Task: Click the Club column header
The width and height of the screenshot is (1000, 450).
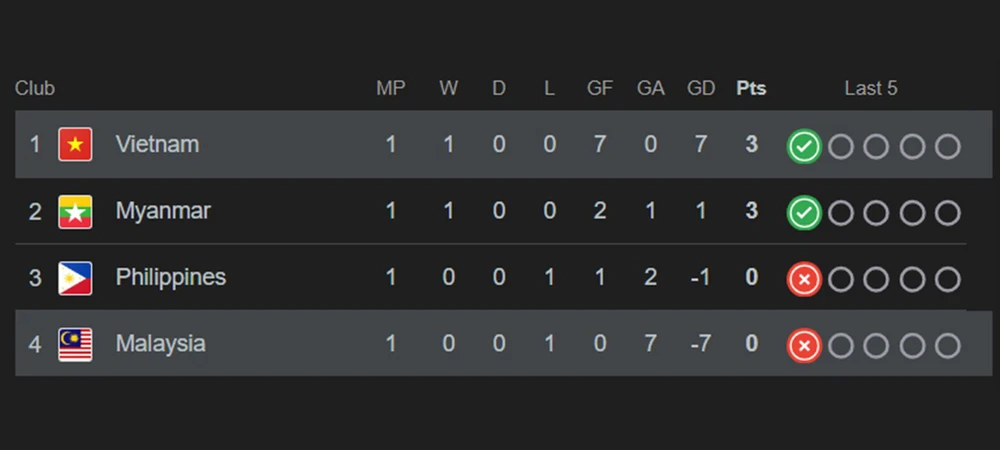Action: 35,88
